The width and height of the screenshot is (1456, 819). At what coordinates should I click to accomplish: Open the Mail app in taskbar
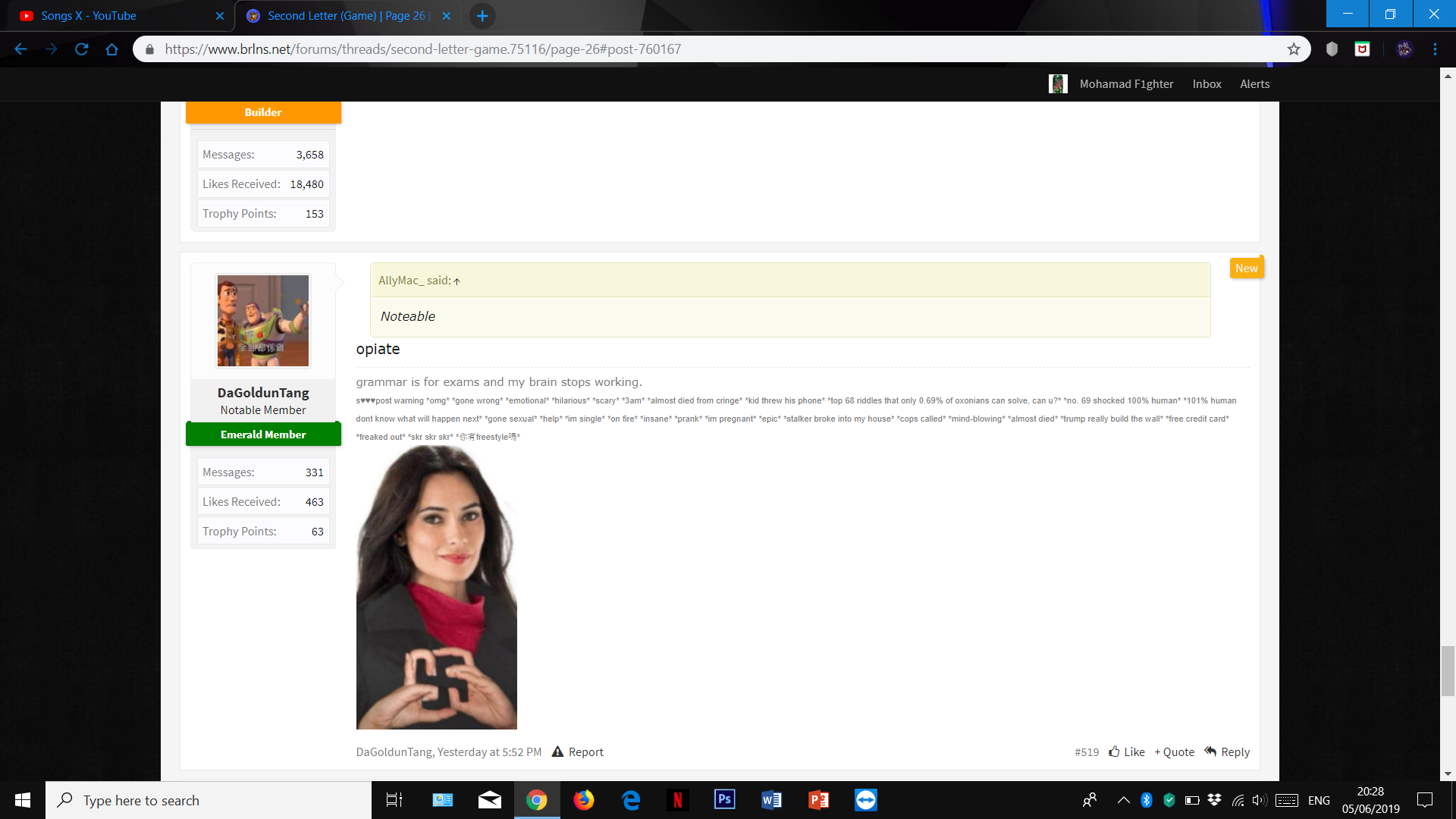pyautogui.click(x=490, y=800)
